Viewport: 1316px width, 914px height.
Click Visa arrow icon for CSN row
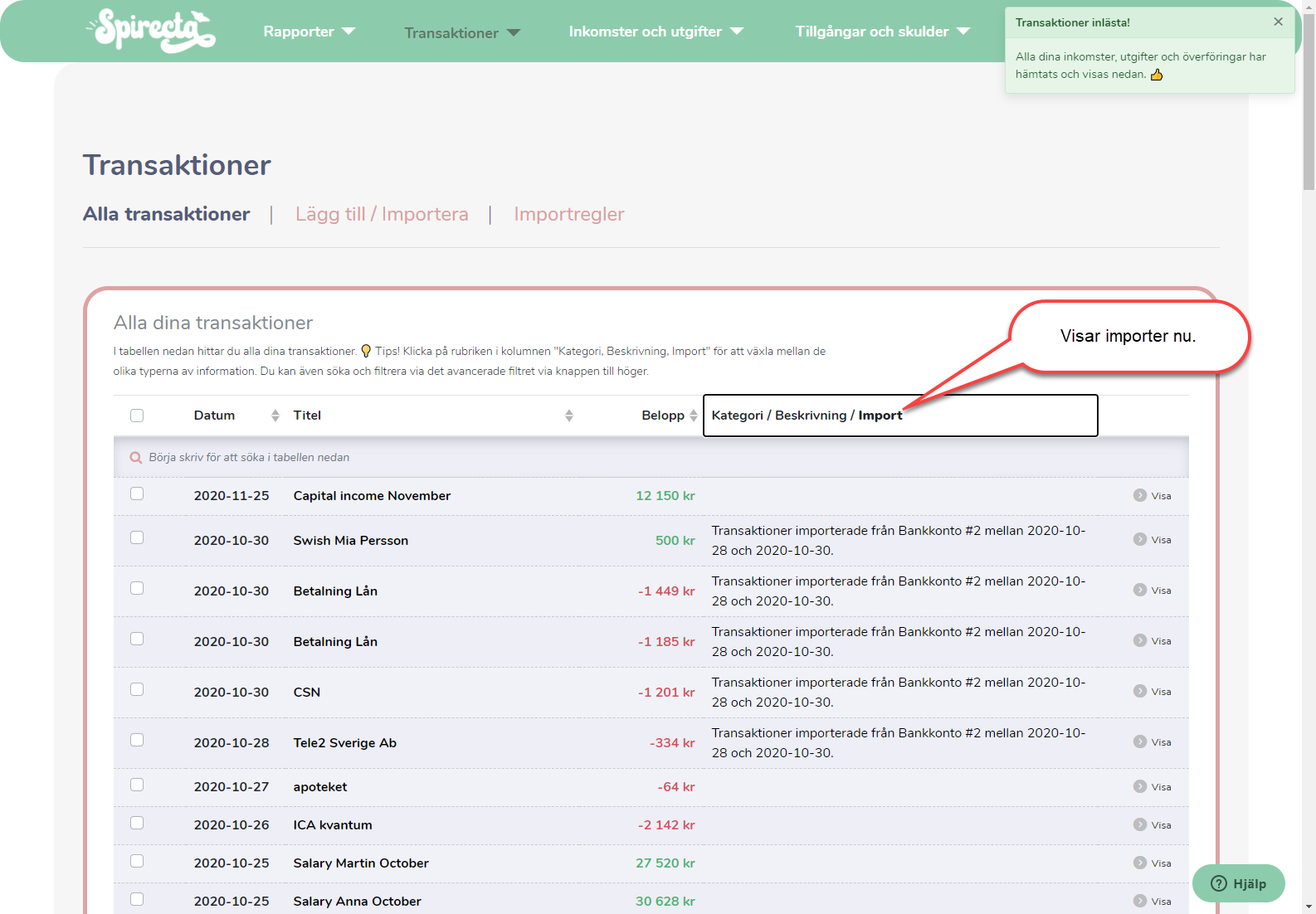pos(1140,691)
